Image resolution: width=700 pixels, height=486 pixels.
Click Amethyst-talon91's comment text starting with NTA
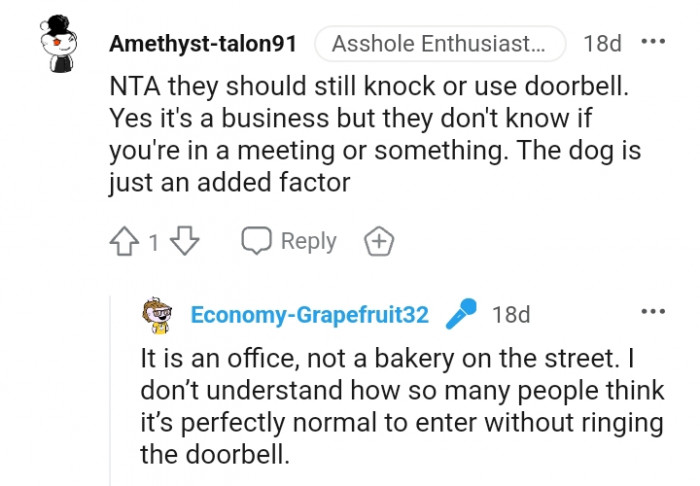(x=370, y=135)
